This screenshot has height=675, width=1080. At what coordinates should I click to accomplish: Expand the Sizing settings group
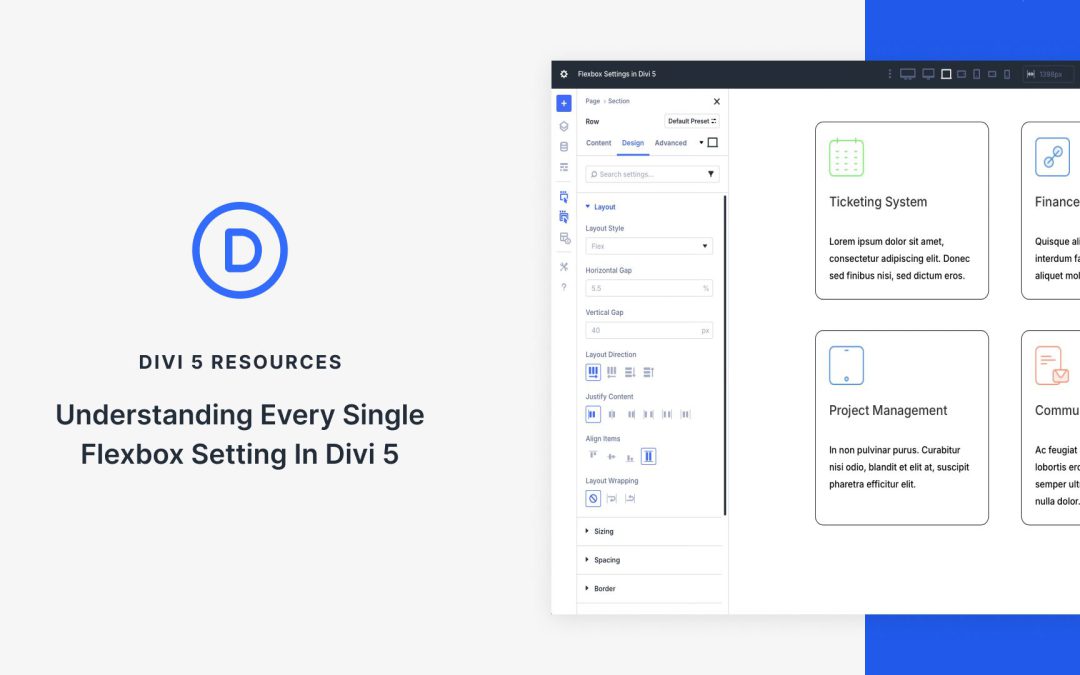[x=650, y=532]
